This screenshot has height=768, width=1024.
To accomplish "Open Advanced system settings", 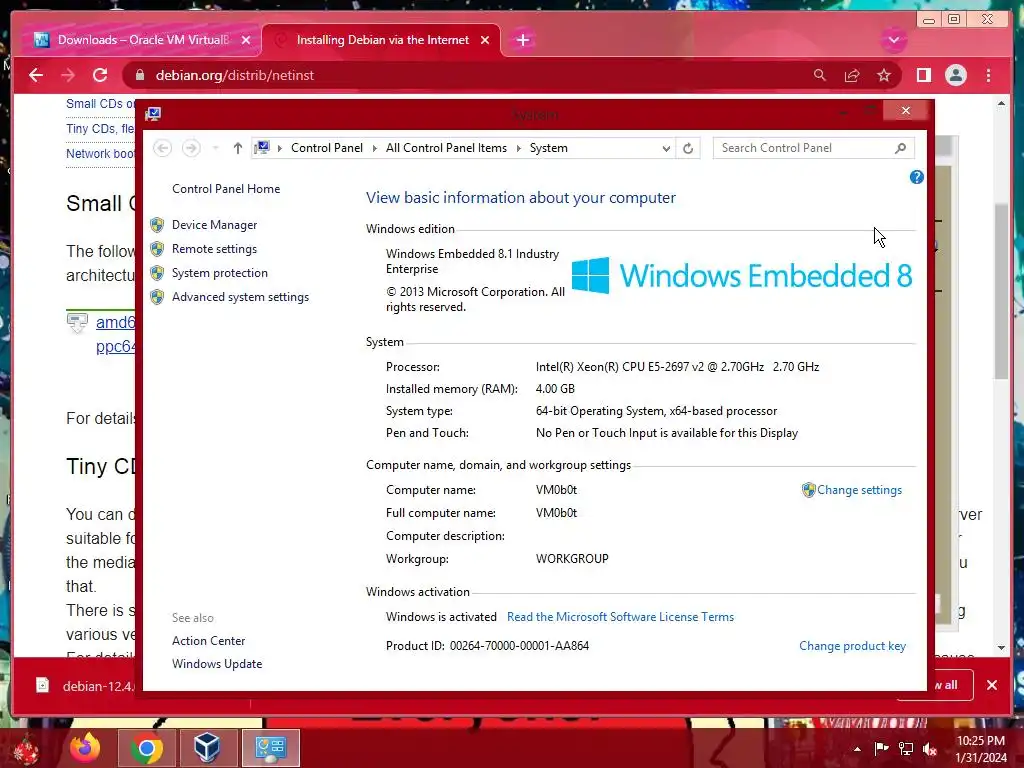I will pyautogui.click(x=240, y=297).
